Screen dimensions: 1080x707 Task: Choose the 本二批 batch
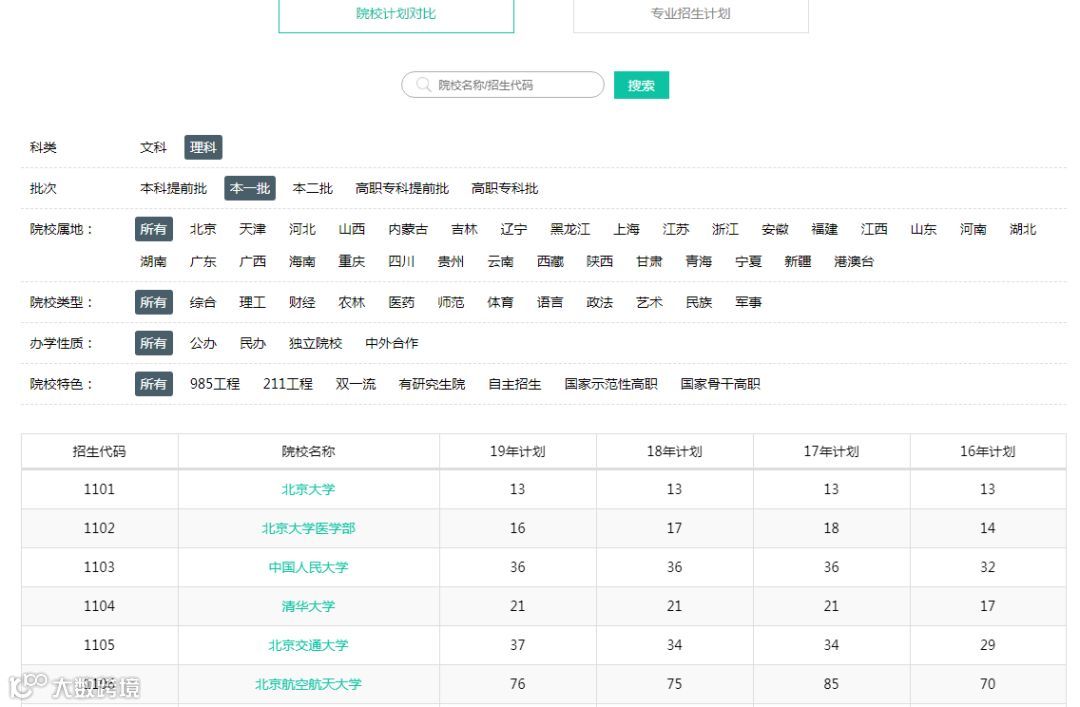click(x=313, y=188)
